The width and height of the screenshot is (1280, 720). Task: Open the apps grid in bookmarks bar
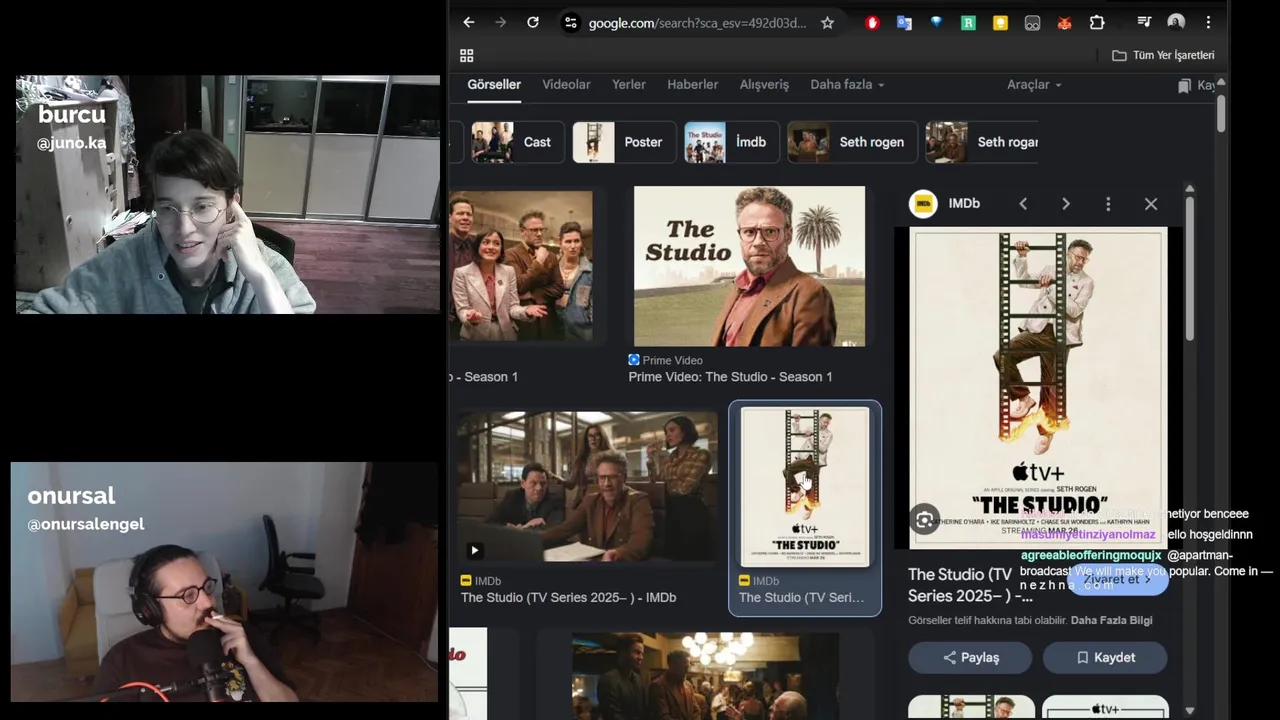(466, 55)
